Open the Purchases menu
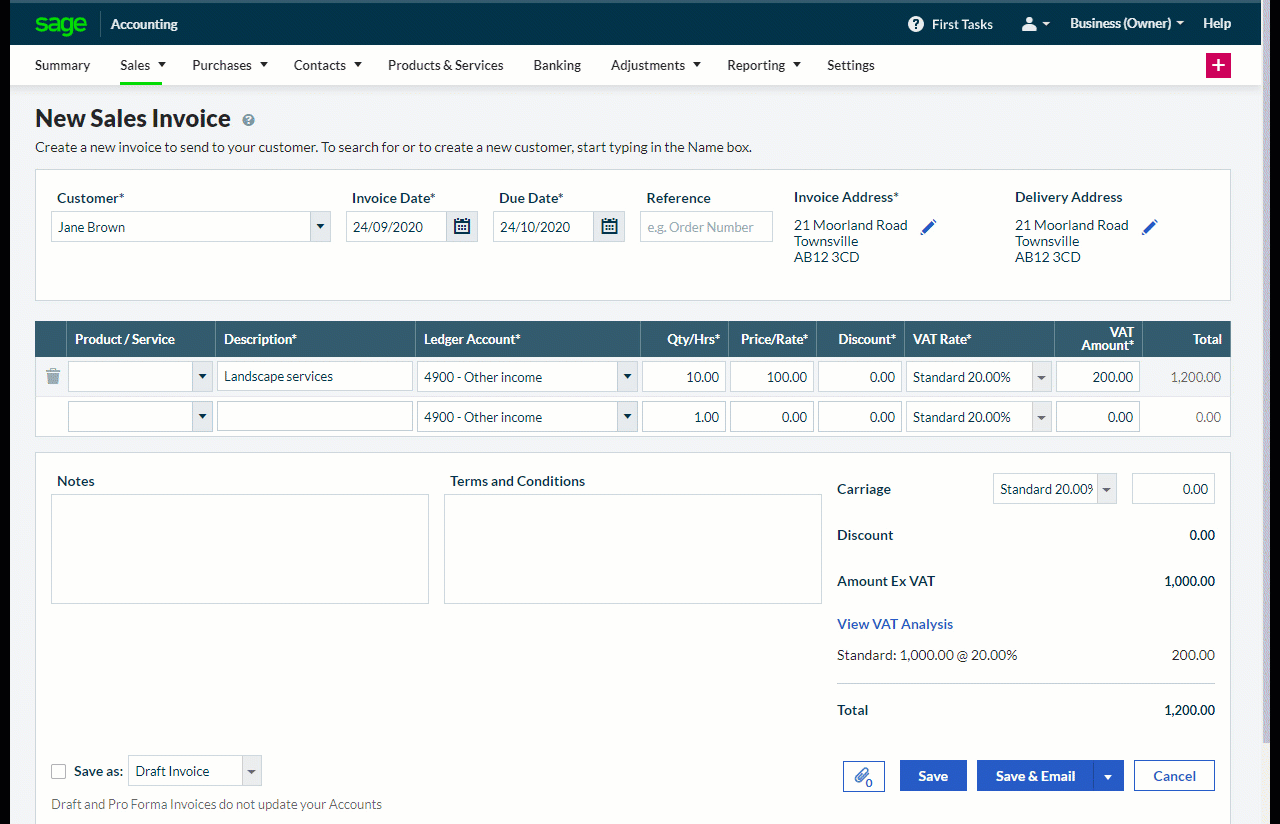Image resolution: width=1280 pixels, height=824 pixels. point(230,65)
